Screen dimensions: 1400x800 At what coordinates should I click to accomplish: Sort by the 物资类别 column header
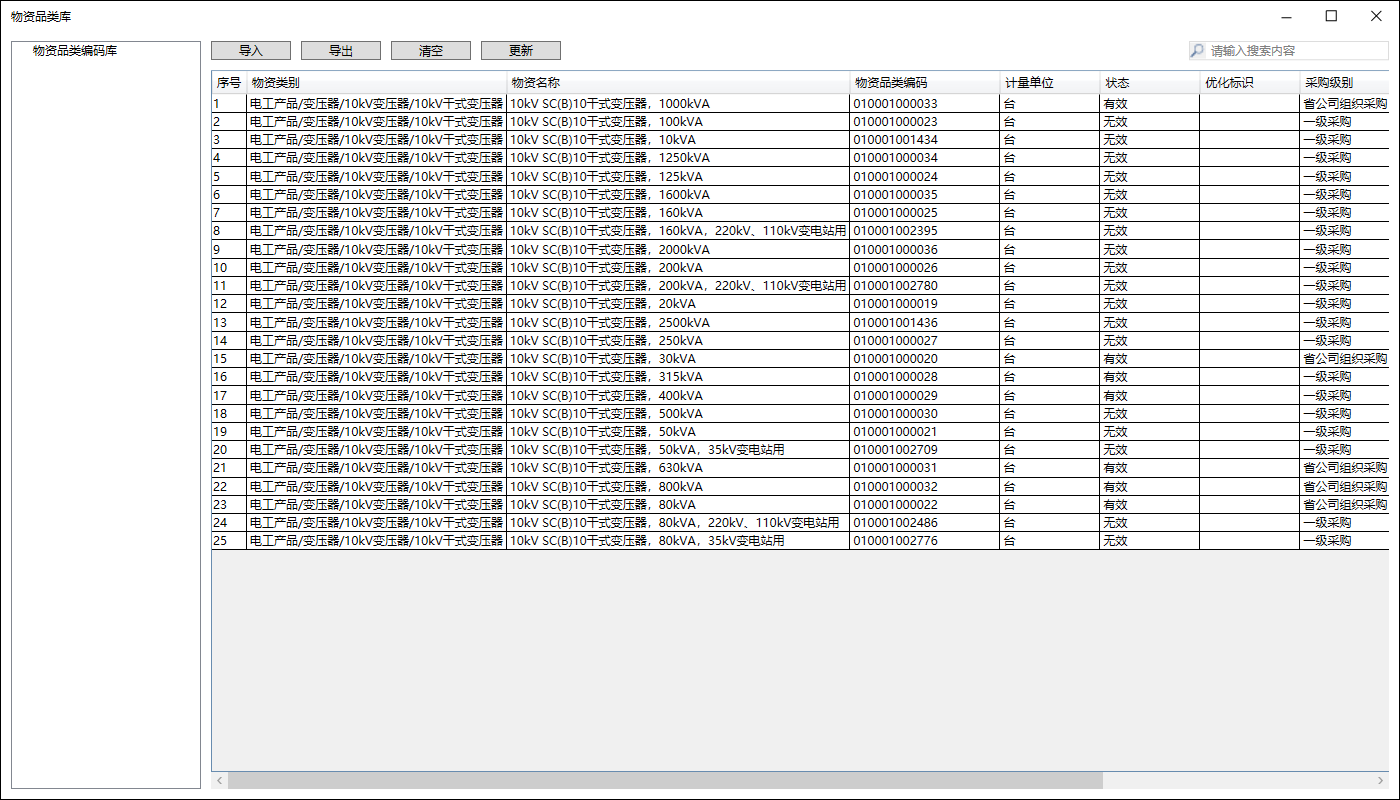376,83
